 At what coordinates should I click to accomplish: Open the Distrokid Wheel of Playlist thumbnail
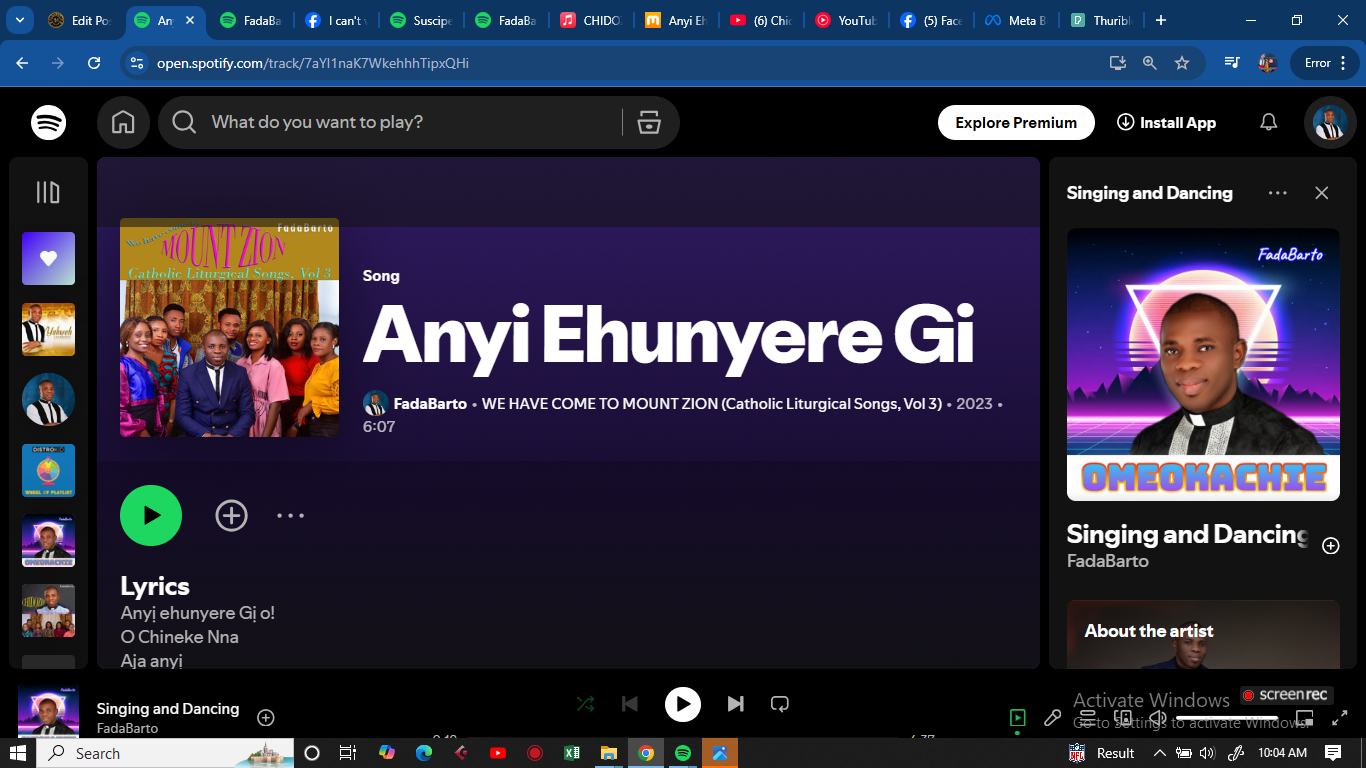coord(48,471)
